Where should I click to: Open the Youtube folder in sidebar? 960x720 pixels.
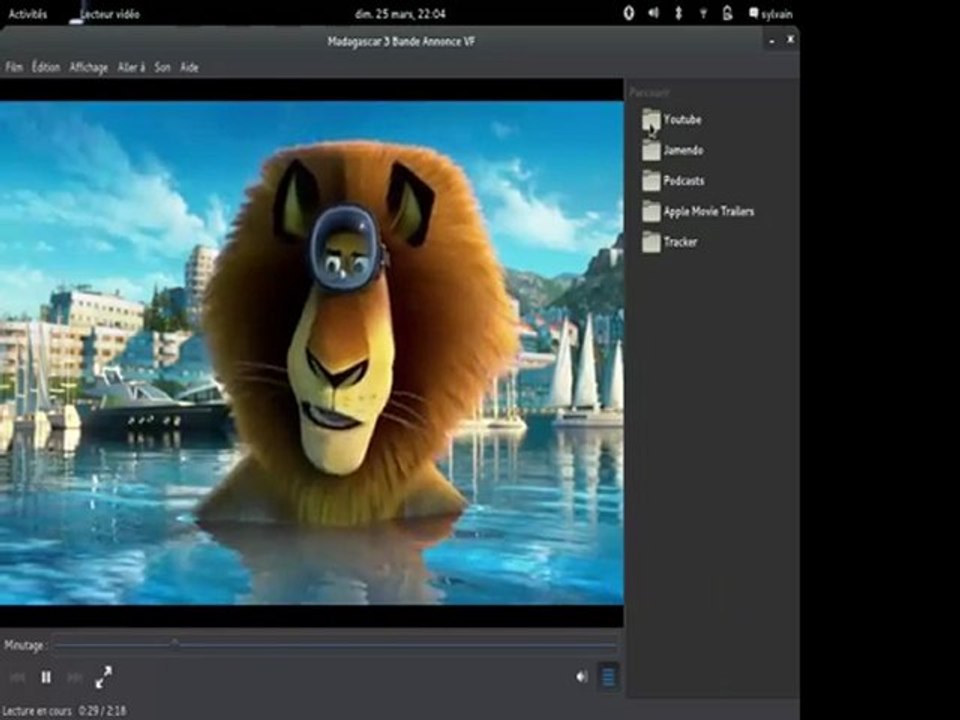click(x=672, y=119)
